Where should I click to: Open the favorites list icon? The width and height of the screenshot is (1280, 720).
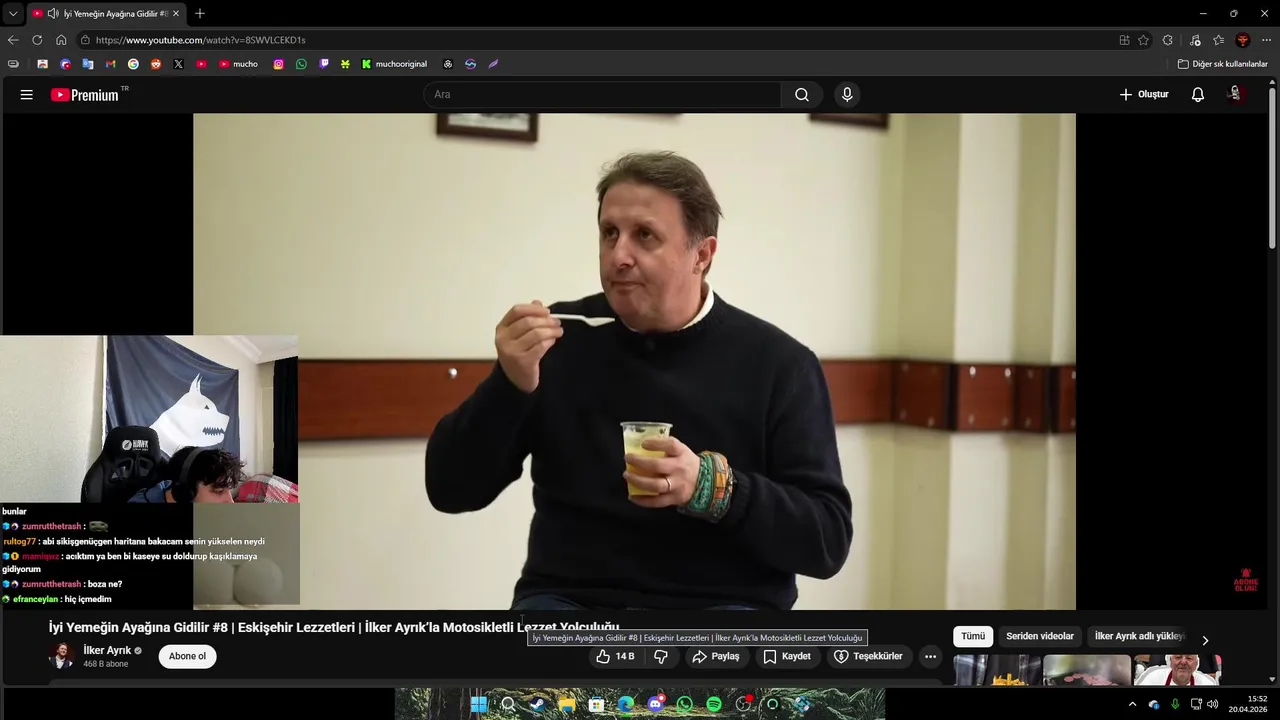1219,40
